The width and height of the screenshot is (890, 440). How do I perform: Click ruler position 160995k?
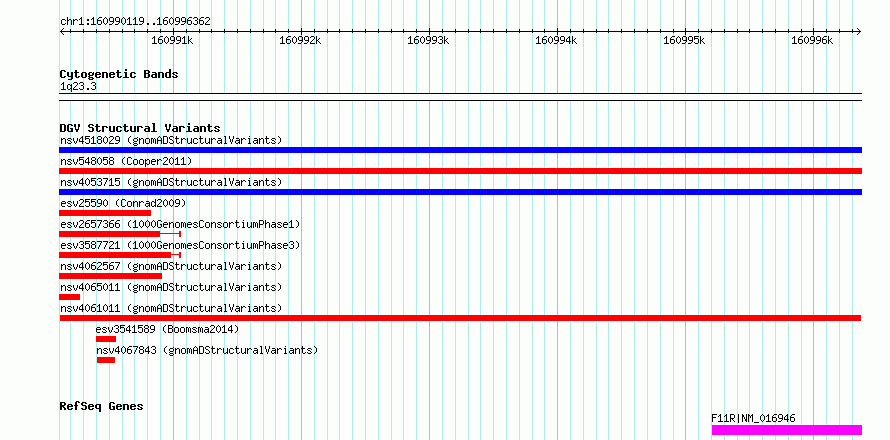click(x=685, y=40)
